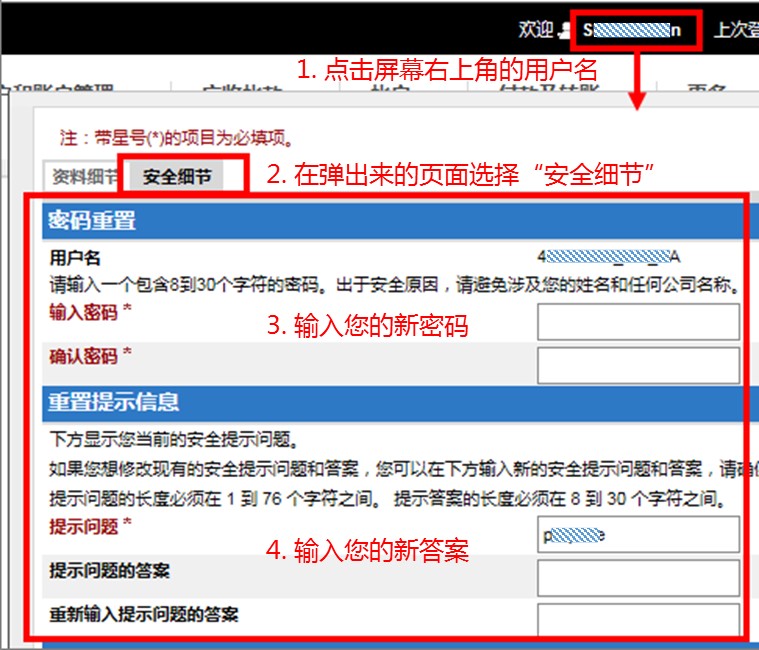The image size is (759, 650).
Task: Click the 用户名 value in the form
Action: click(608, 256)
